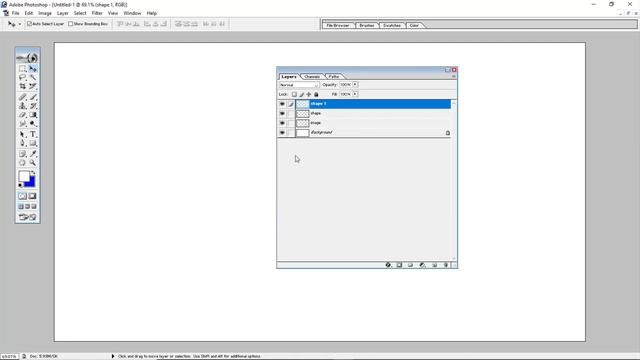The width and height of the screenshot is (640, 360).
Task: Select the Blur tool
Action: (22, 124)
